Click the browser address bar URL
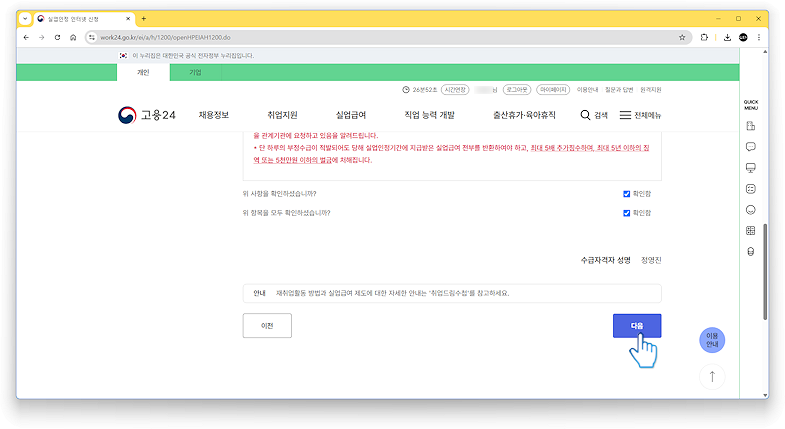 (165, 38)
